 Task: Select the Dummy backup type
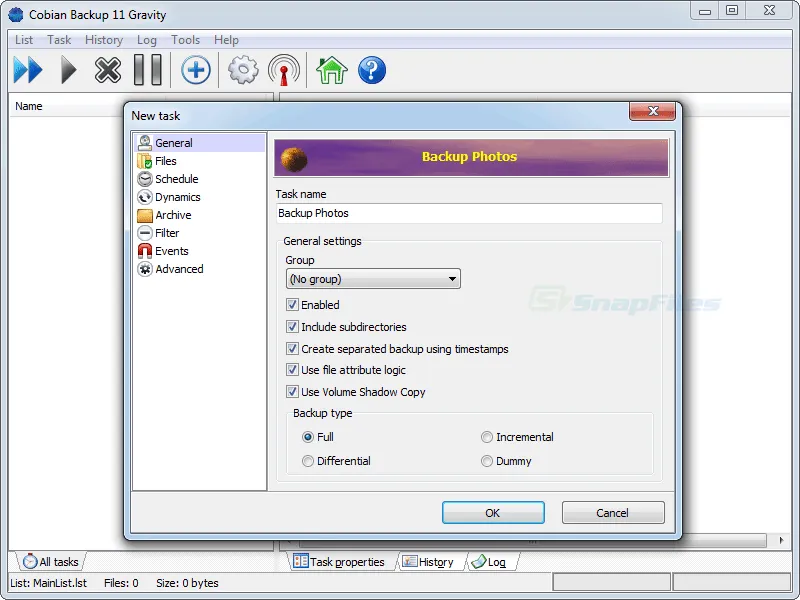pyautogui.click(x=487, y=461)
